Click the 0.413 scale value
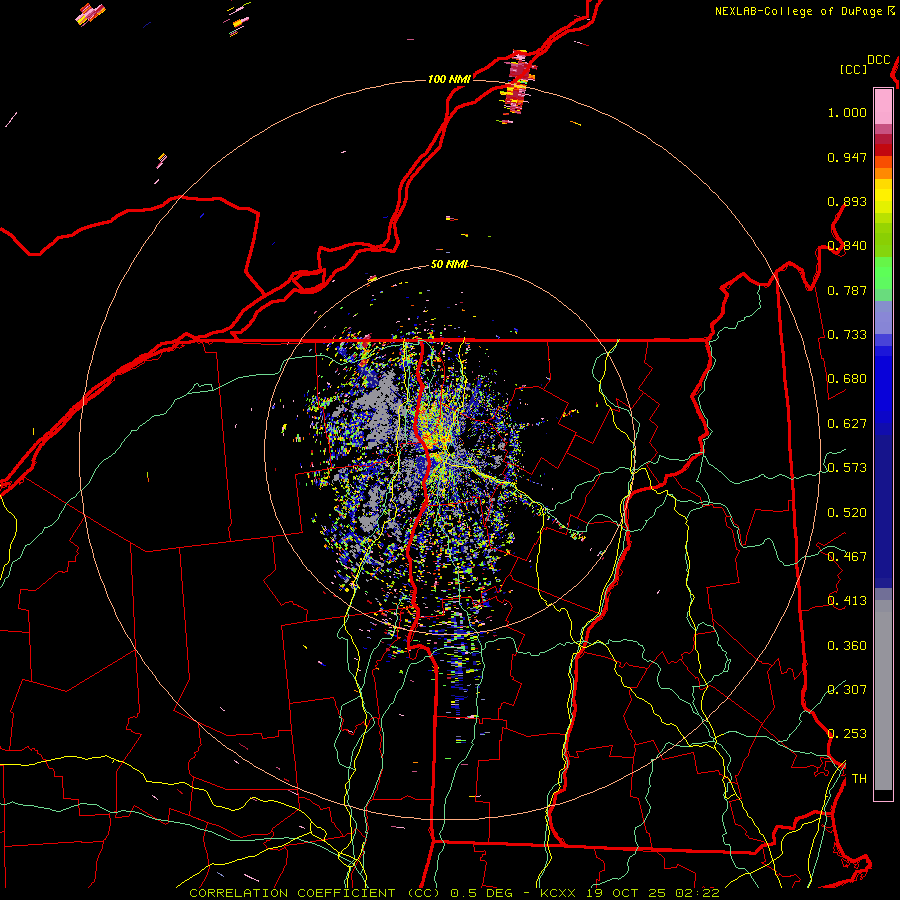The width and height of the screenshot is (900, 900). point(847,601)
